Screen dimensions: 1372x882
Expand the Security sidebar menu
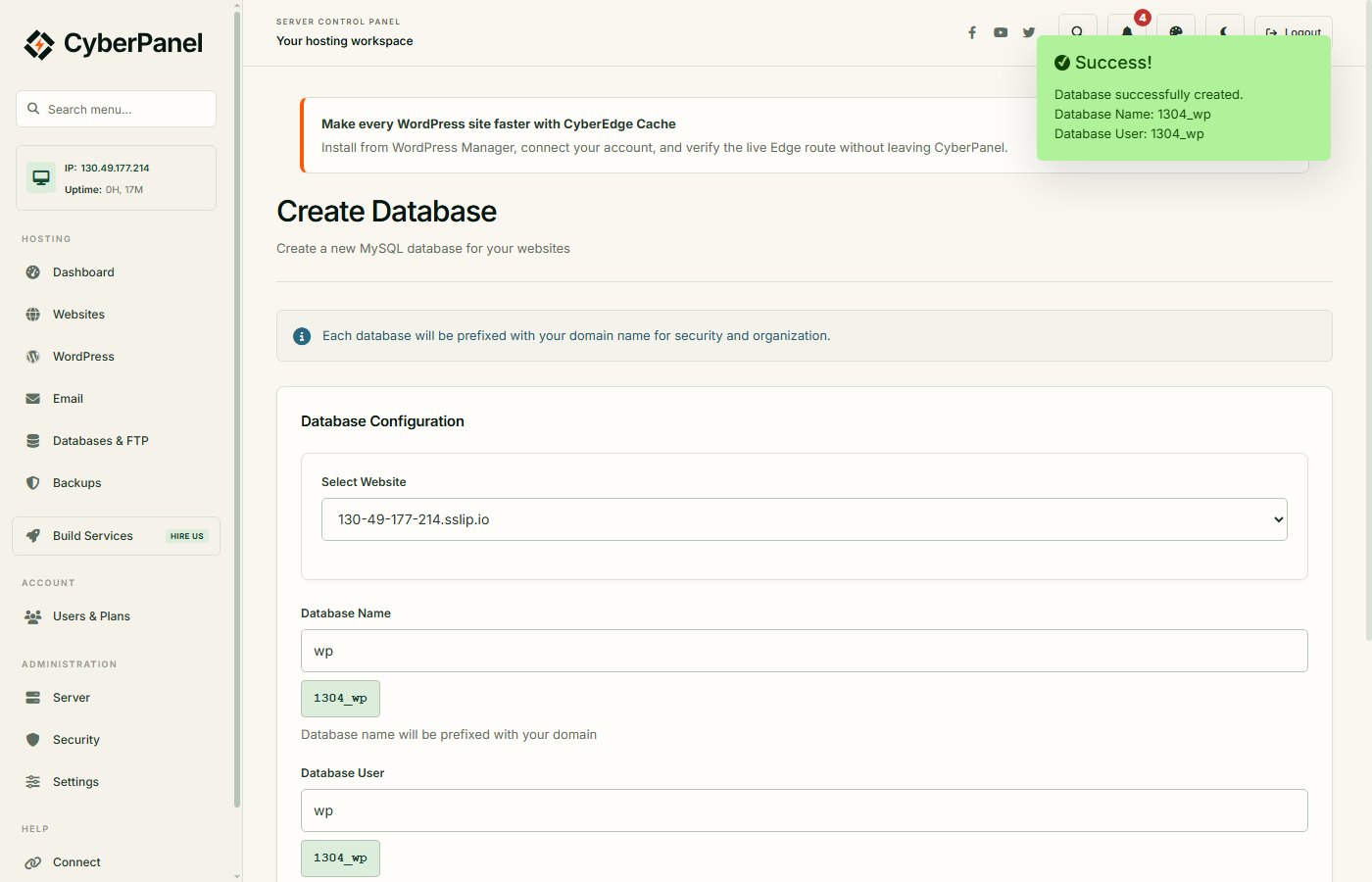click(117, 740)
